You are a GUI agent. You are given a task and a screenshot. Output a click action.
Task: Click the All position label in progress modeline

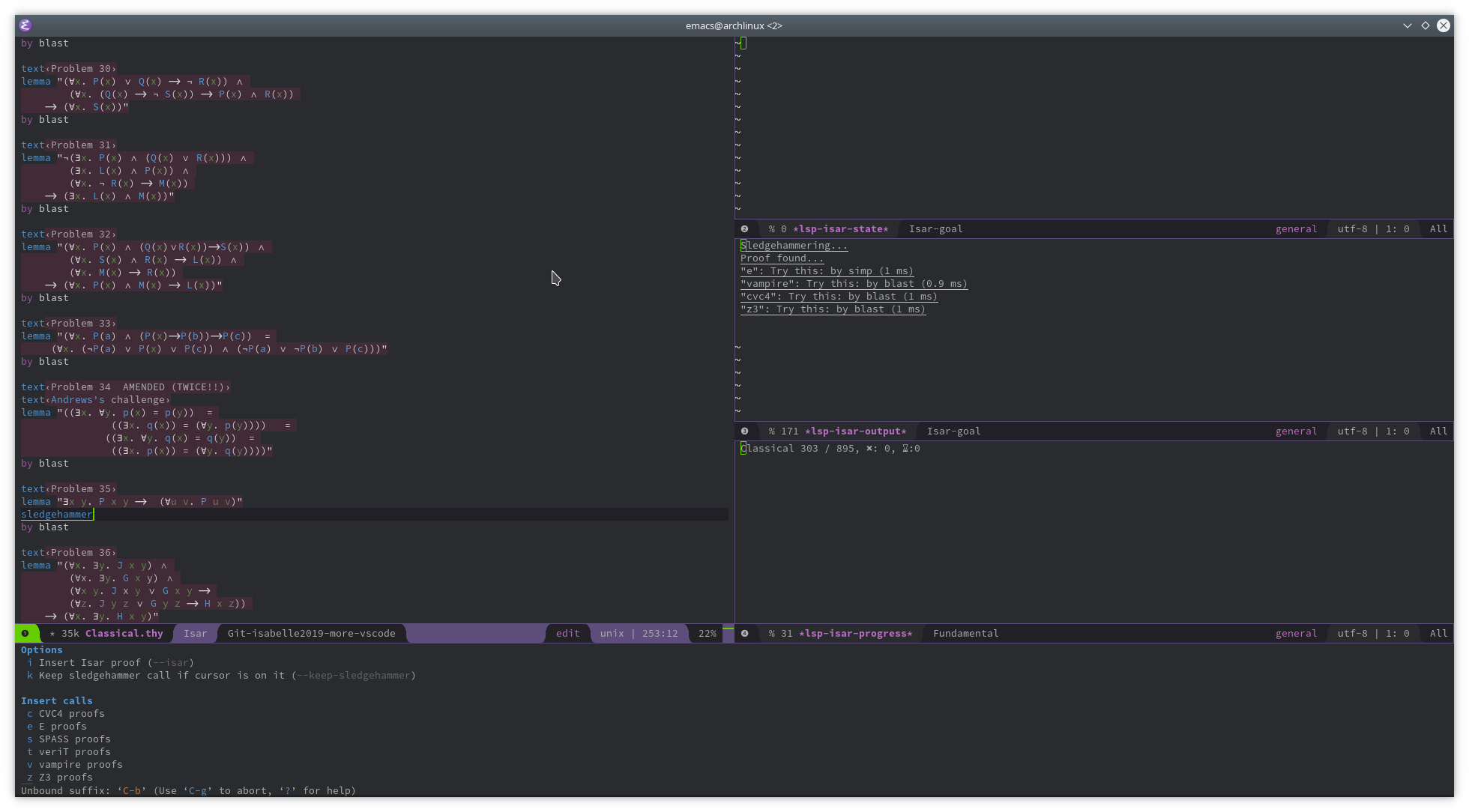1438,634
